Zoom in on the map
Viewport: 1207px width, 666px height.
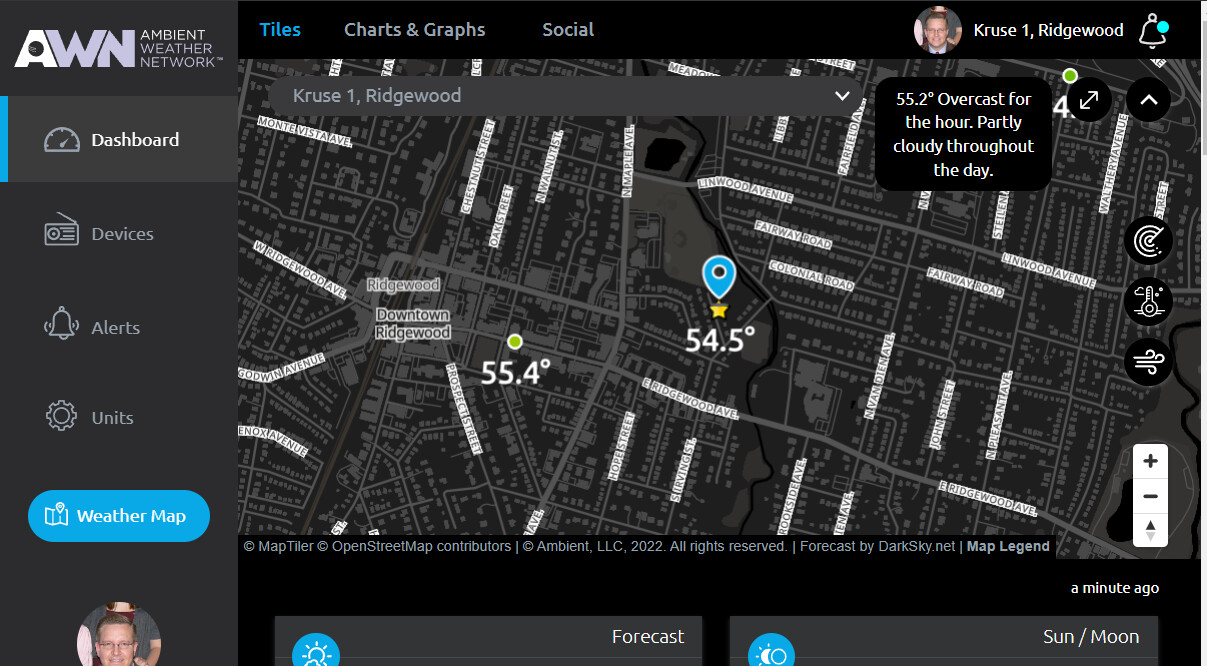[1150, 461]
